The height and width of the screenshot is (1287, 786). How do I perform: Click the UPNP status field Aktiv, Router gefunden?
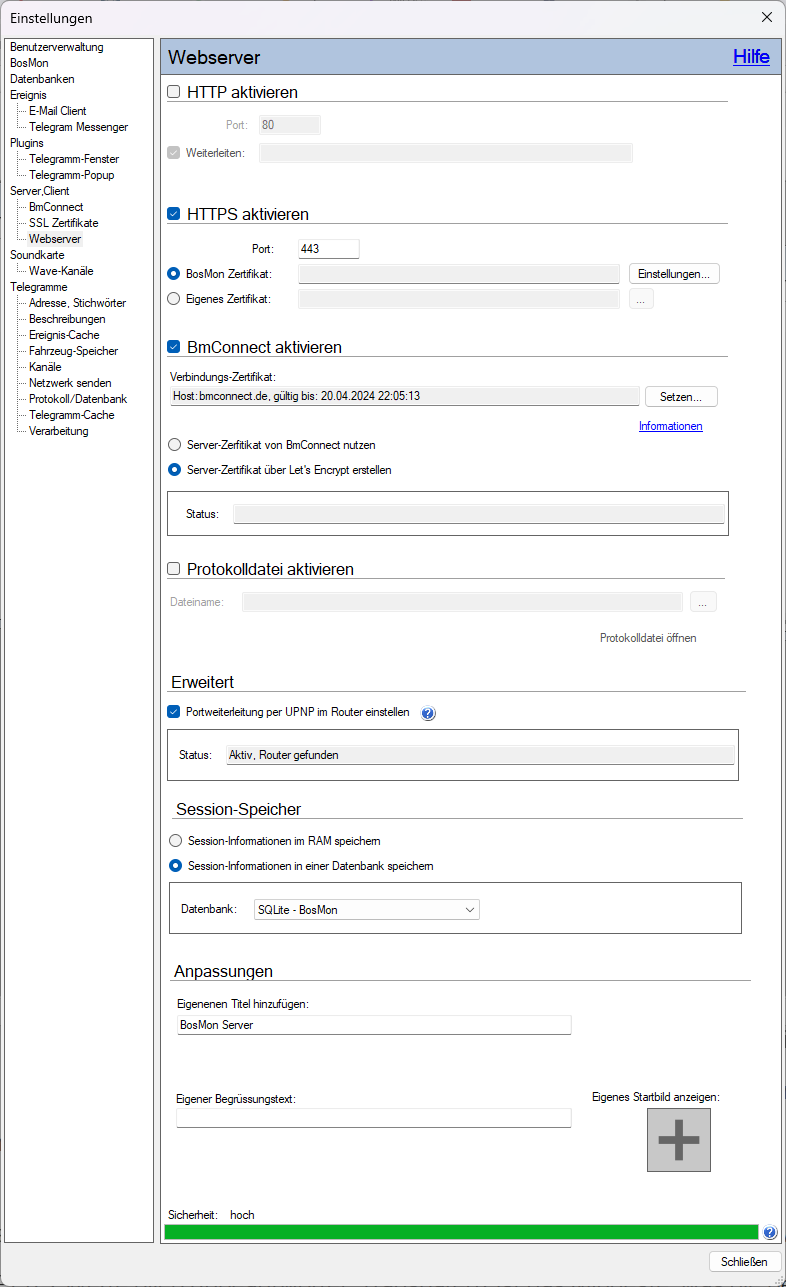(479, 756)
